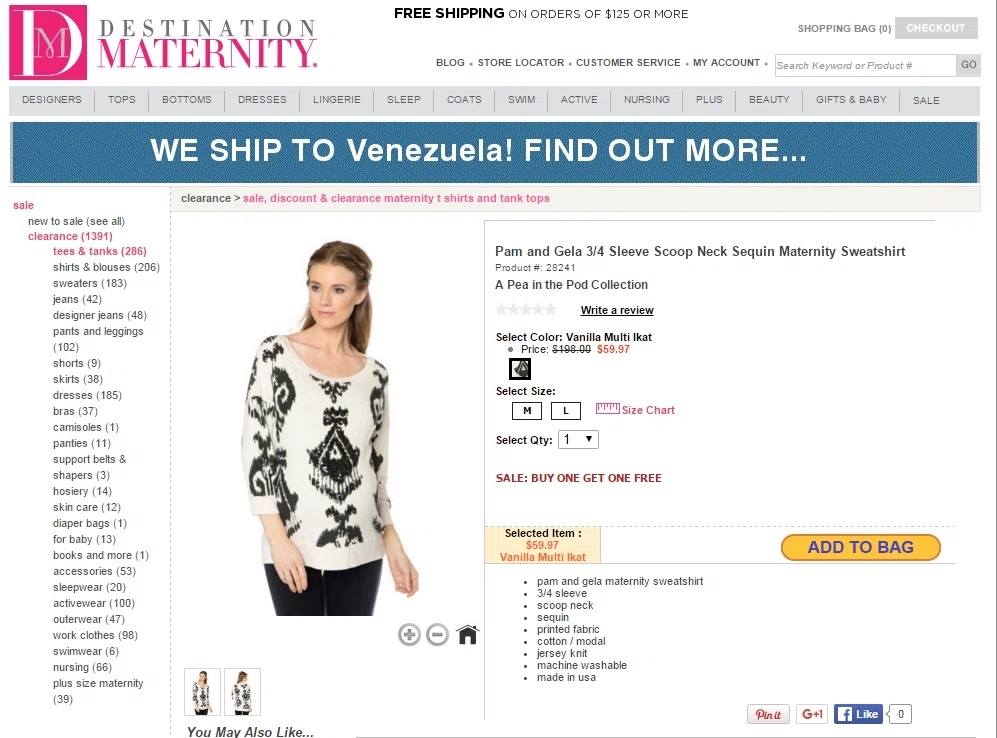This screenshot has width=997, height=738.
Task: Open the NURSING navigation menu
Action: point(647,100)
